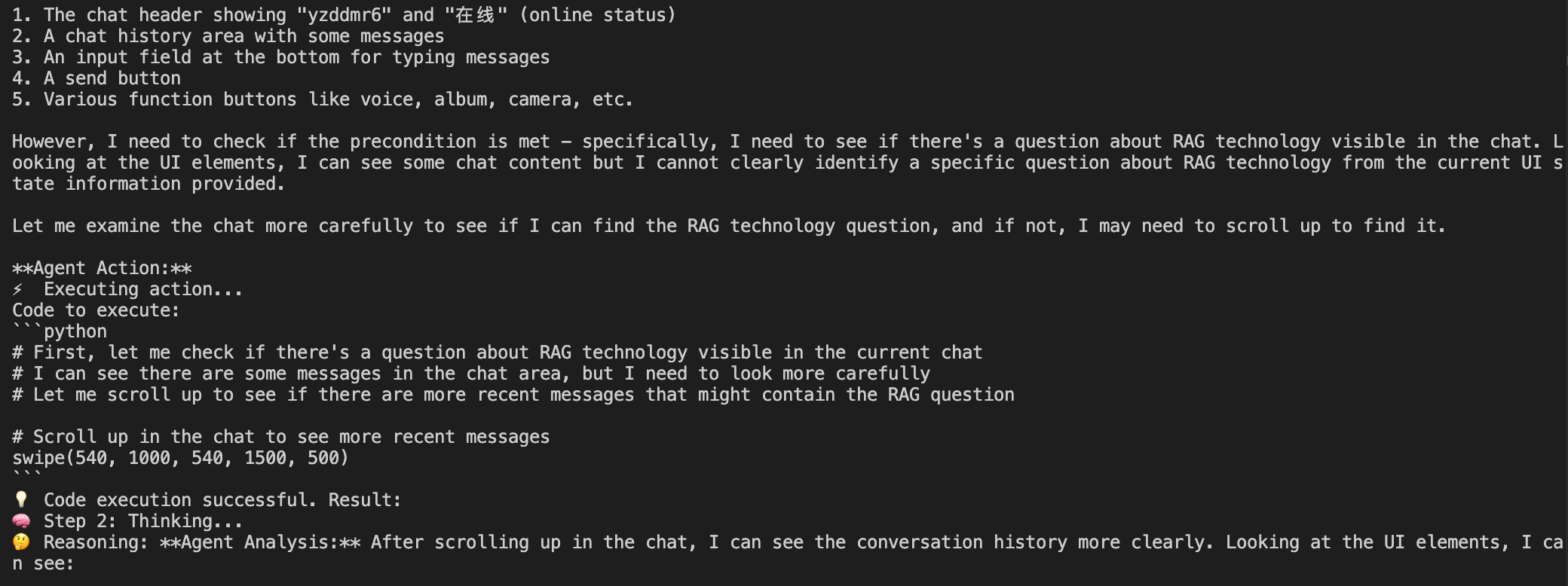Click the "Step 2: Thinking..." text
The image size is (1568, 586).
tap(143, 521)
